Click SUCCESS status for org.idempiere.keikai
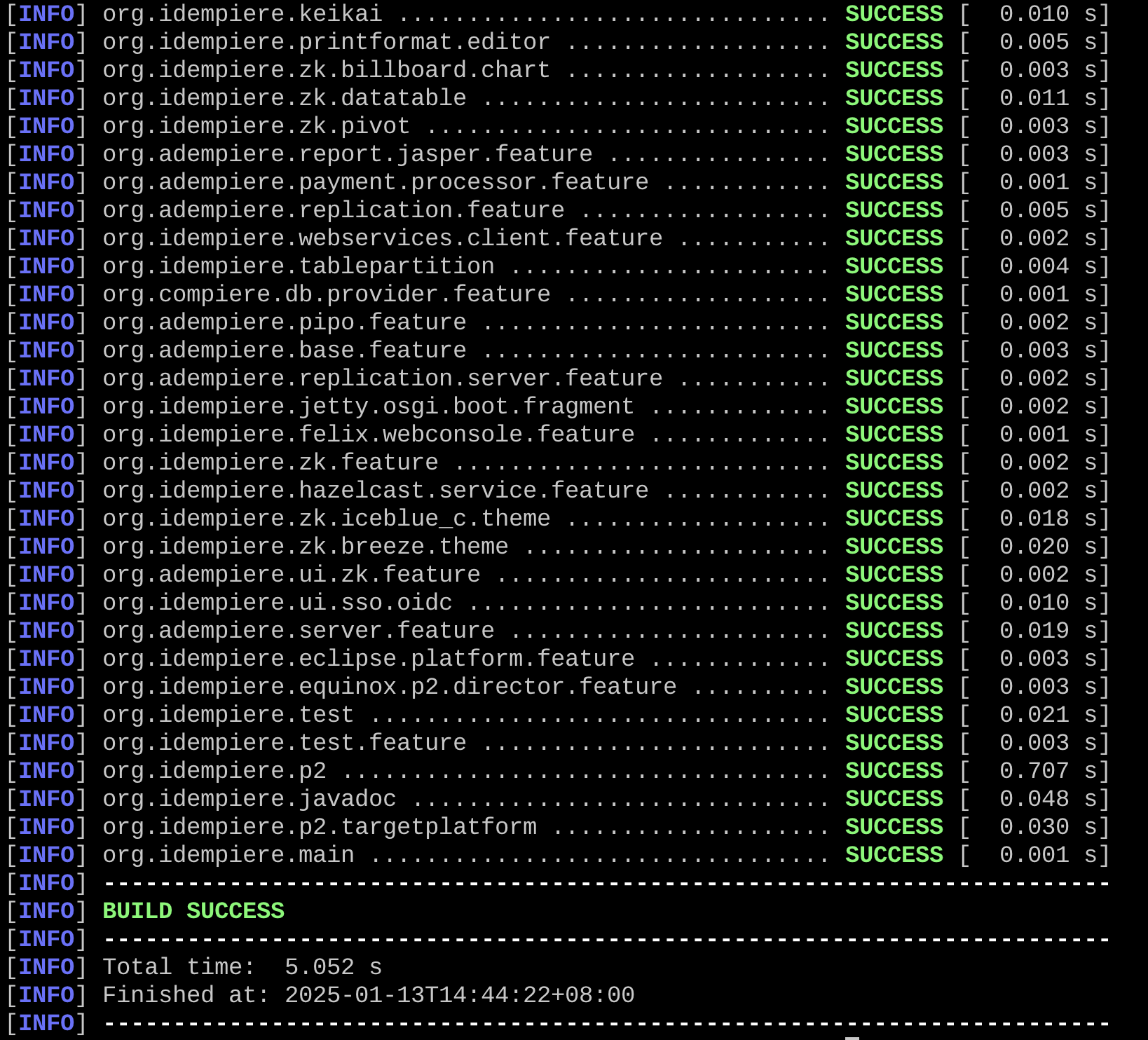 point(894,14)
